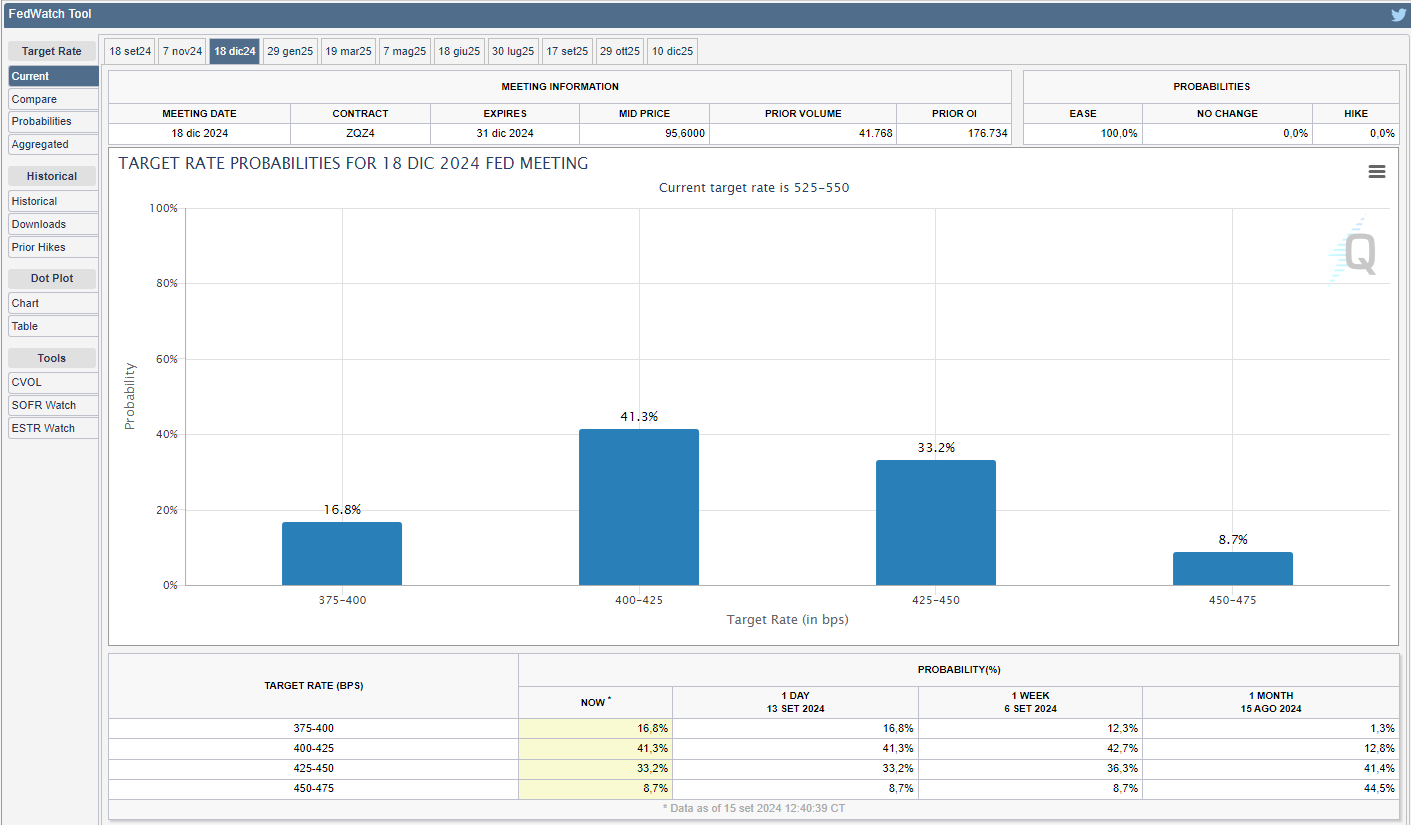Switch to the 7 nov24 meeting tab
The height and width of the screenshot is (825, 1411).
coord(183,51)
